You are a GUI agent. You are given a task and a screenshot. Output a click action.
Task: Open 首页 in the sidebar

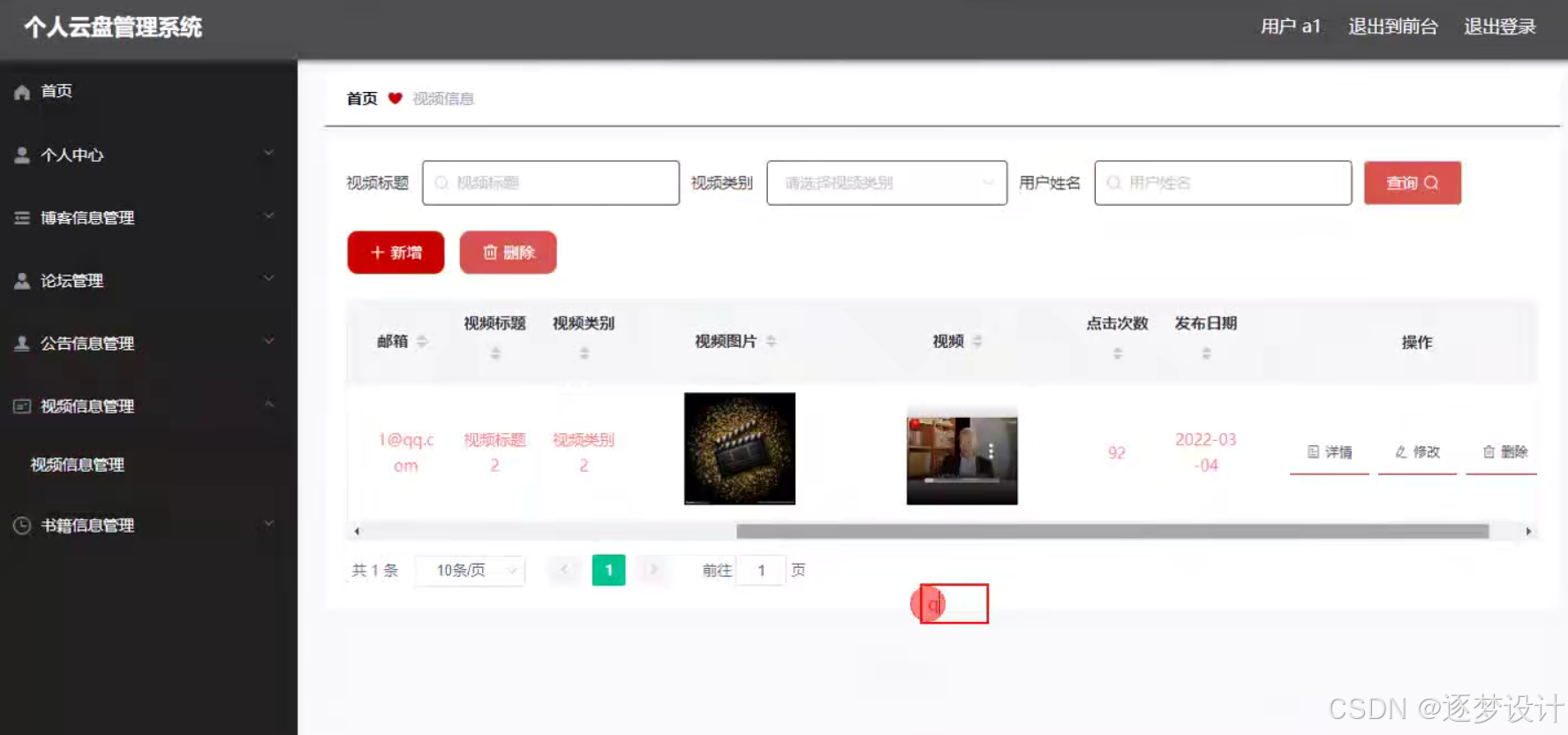148,92
